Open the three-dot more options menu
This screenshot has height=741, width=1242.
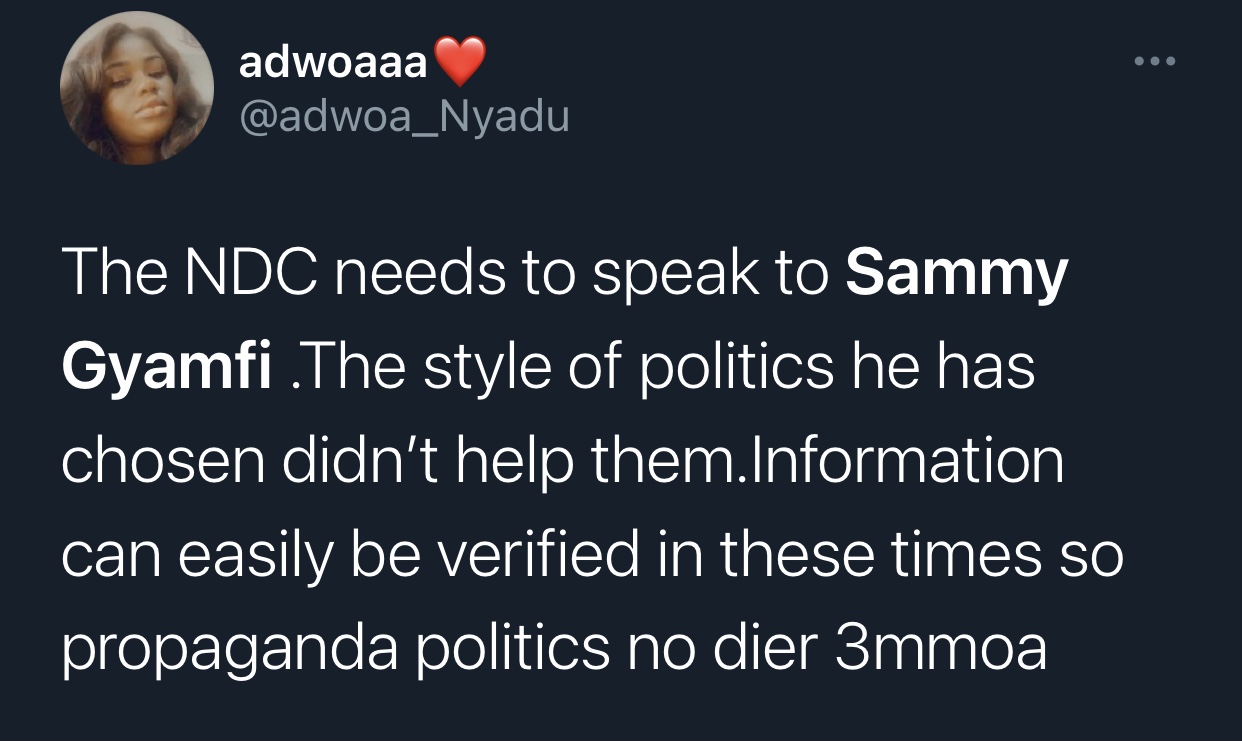click(x=1156, y=63)
